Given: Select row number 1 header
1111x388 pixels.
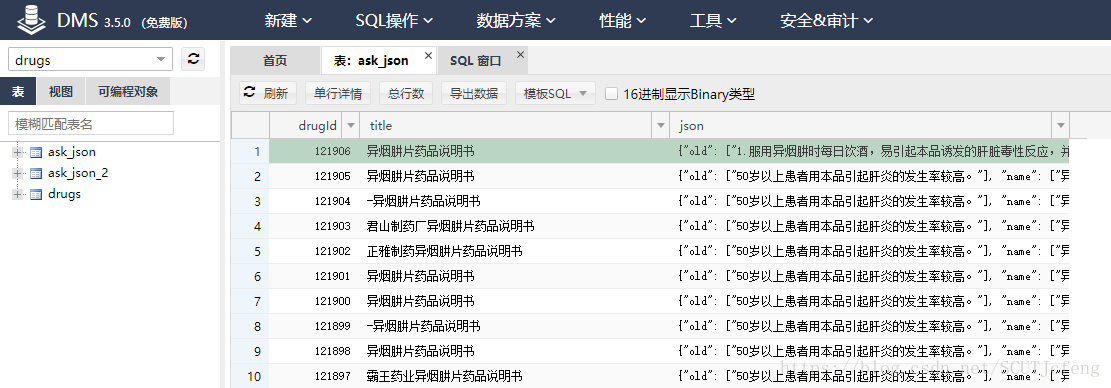Looking at the screenshot, I should (x=250, y=151).
